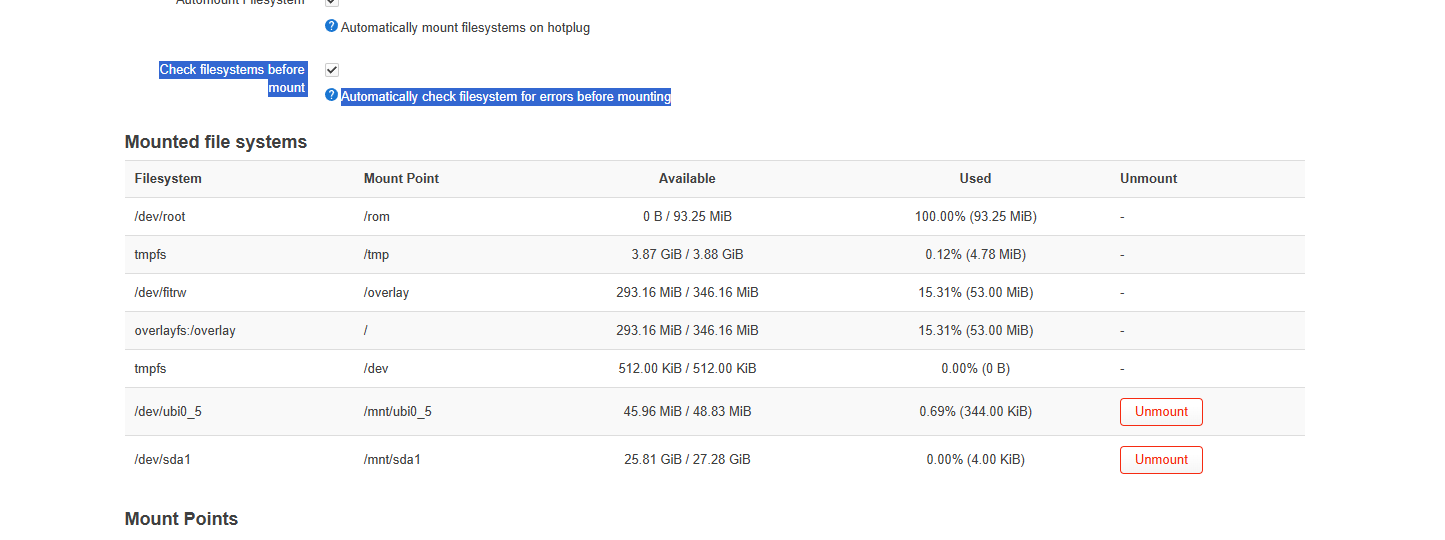Click the Mount Point column header
Screen dimensions: 1445x540
coord(401,179)
